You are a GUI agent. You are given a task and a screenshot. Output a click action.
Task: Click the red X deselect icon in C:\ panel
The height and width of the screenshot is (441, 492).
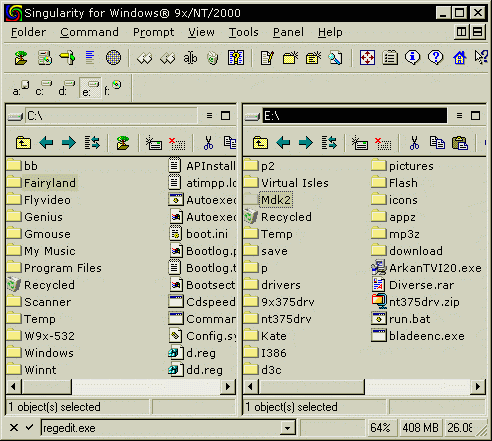click(177, 143)
